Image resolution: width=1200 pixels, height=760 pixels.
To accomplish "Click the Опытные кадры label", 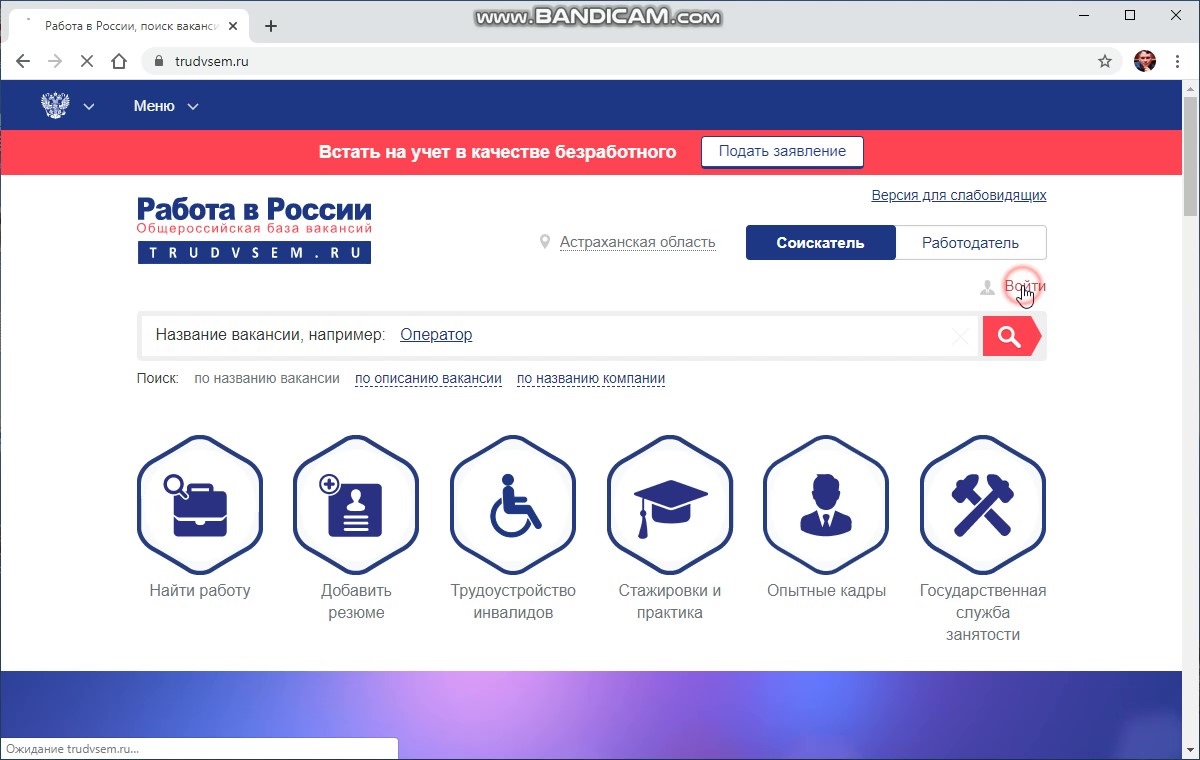I will pos(827,591).
